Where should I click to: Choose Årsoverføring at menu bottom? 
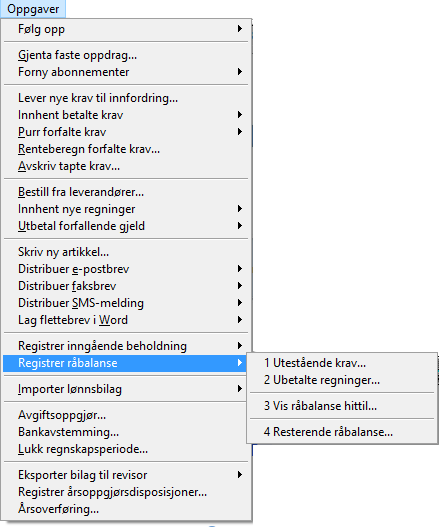(126, 509)
